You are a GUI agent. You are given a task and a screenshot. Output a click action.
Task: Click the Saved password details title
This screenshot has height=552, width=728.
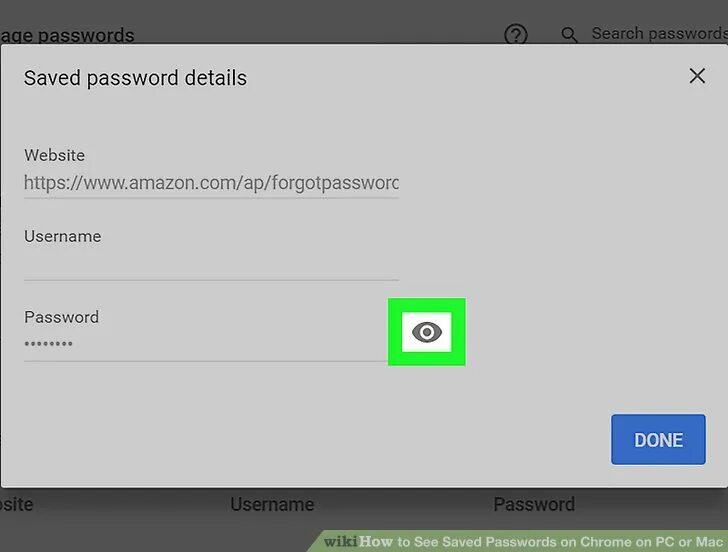point(135,78)
